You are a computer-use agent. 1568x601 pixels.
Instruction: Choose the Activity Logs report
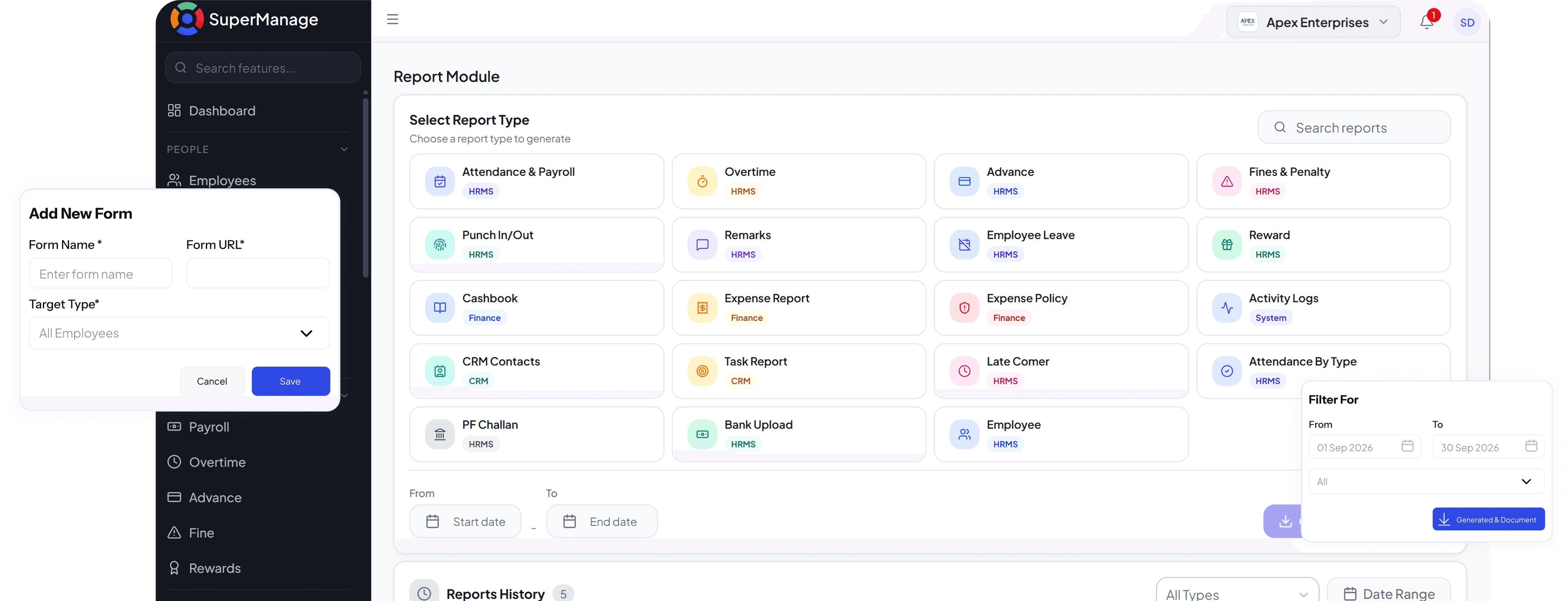click(1323, 308)
